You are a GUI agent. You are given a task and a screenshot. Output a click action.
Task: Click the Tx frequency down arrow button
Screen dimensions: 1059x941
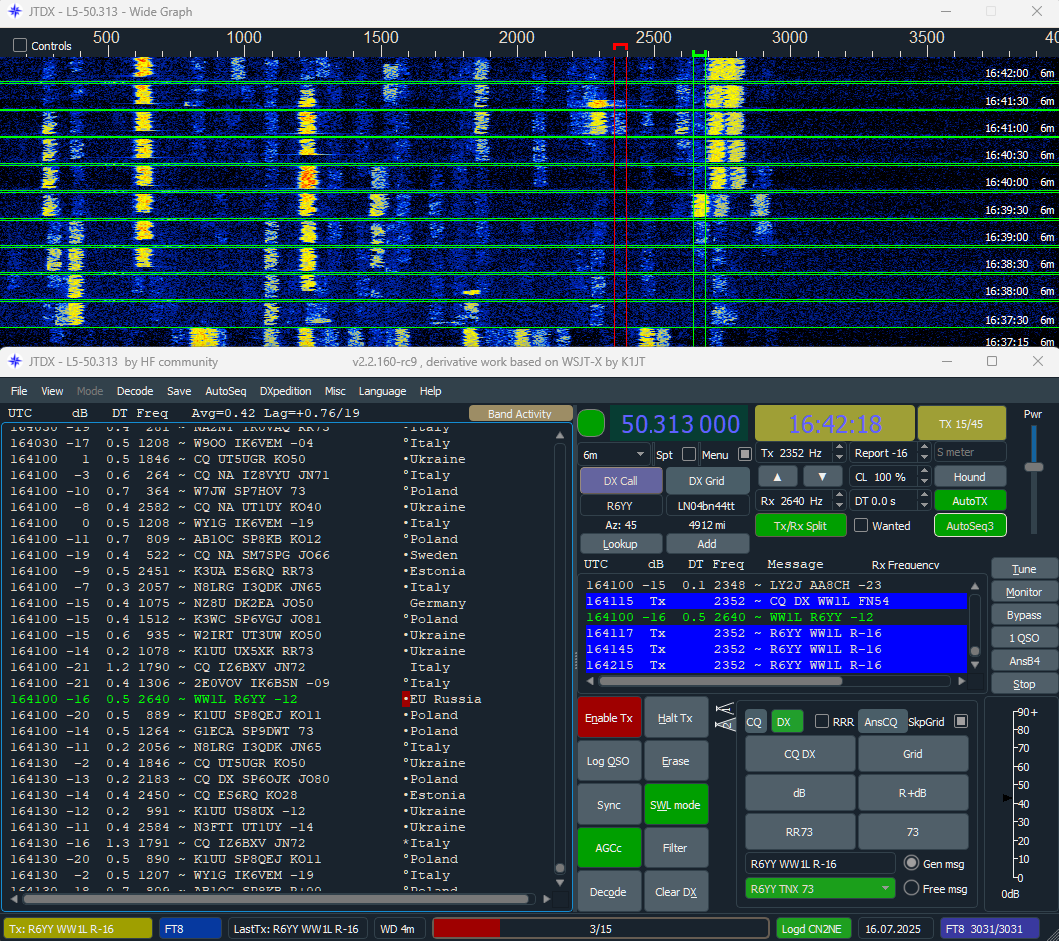tap(822, 477)
